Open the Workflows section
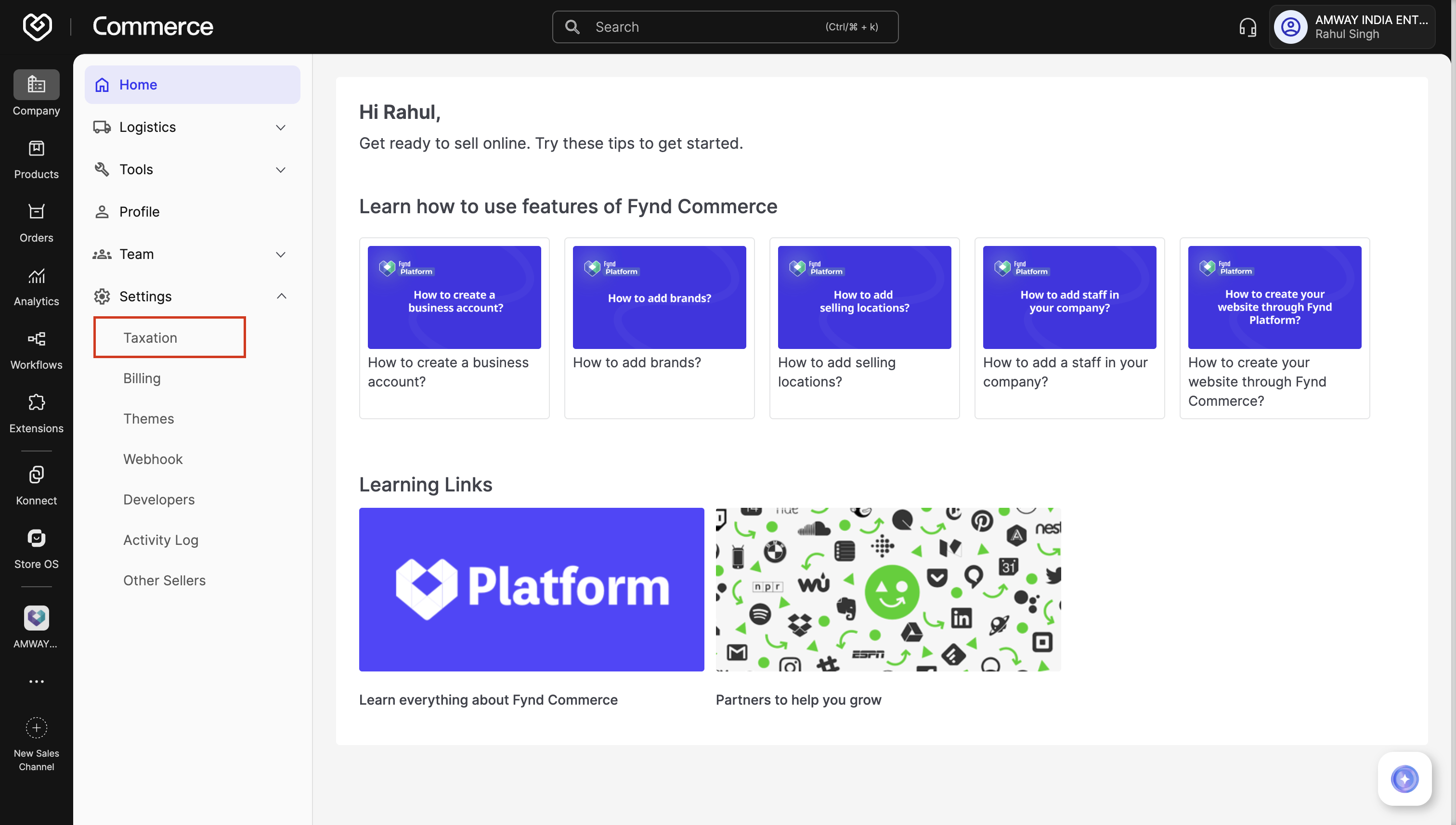Viewport: 1456px width, 825px height. click(x=36, y=350)
